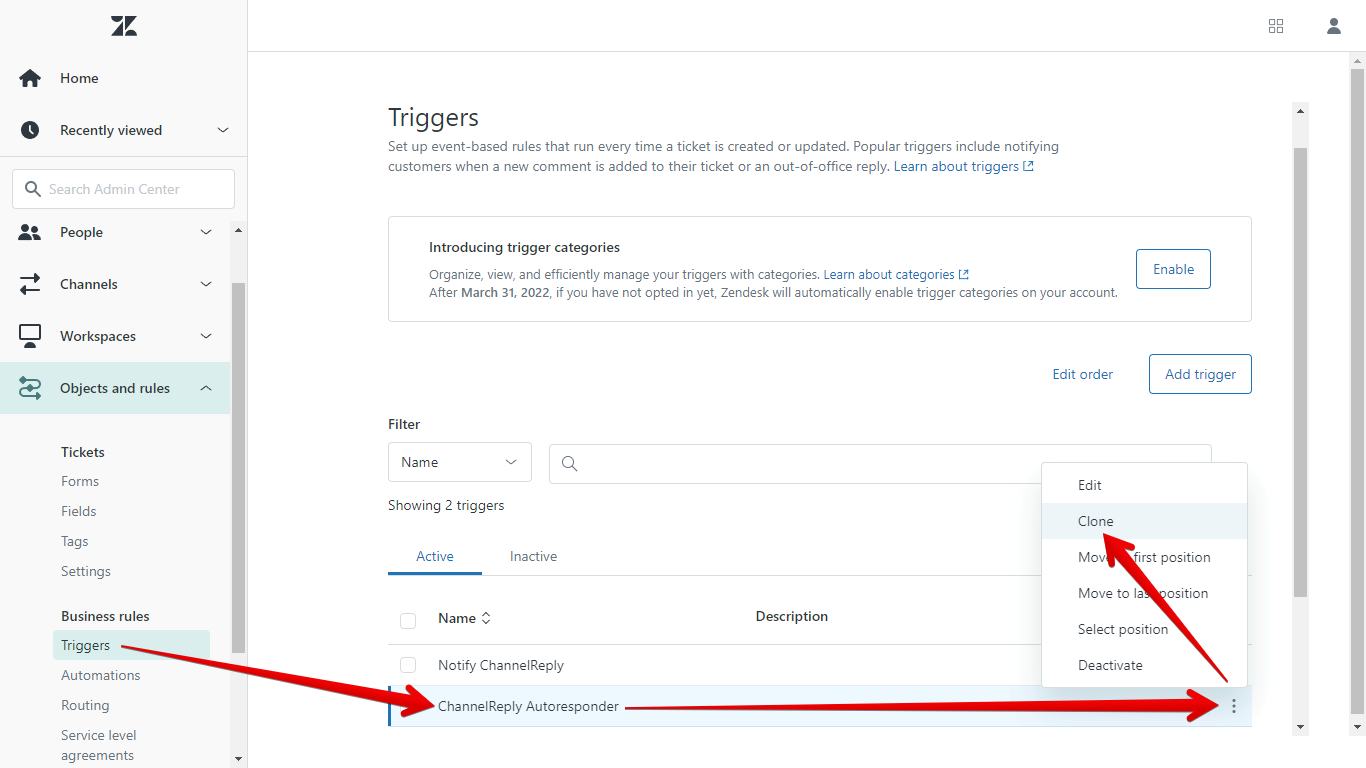Open the ChannelReply Autoresponder trigger
Image resolution: width=1366 pixels, height=768 pixels.
coord(528,706)
